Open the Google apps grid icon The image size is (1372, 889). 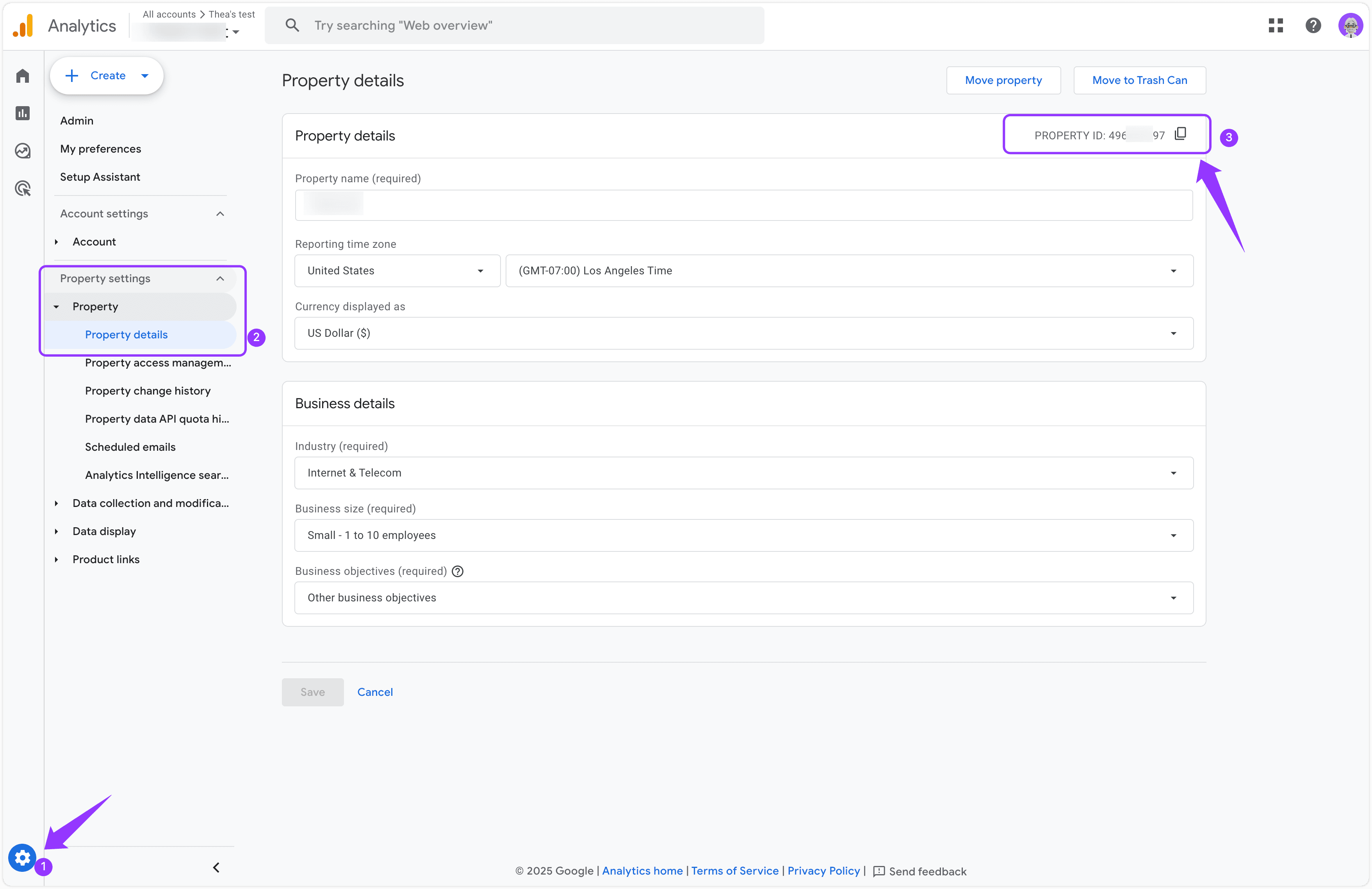pos(1276,25)
